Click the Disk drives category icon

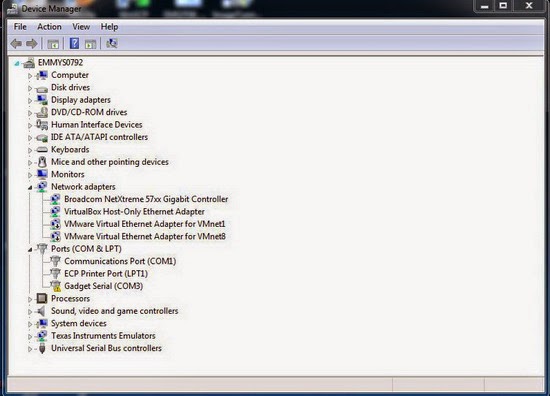(x=42, y=88)
